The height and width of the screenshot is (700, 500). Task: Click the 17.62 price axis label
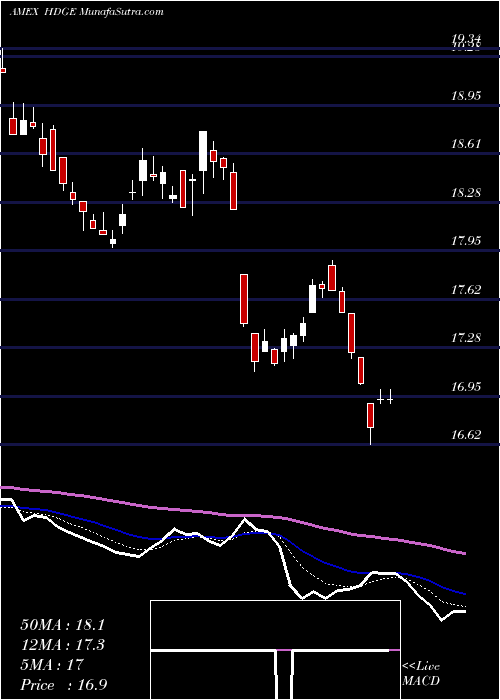[x=466, y=290]
